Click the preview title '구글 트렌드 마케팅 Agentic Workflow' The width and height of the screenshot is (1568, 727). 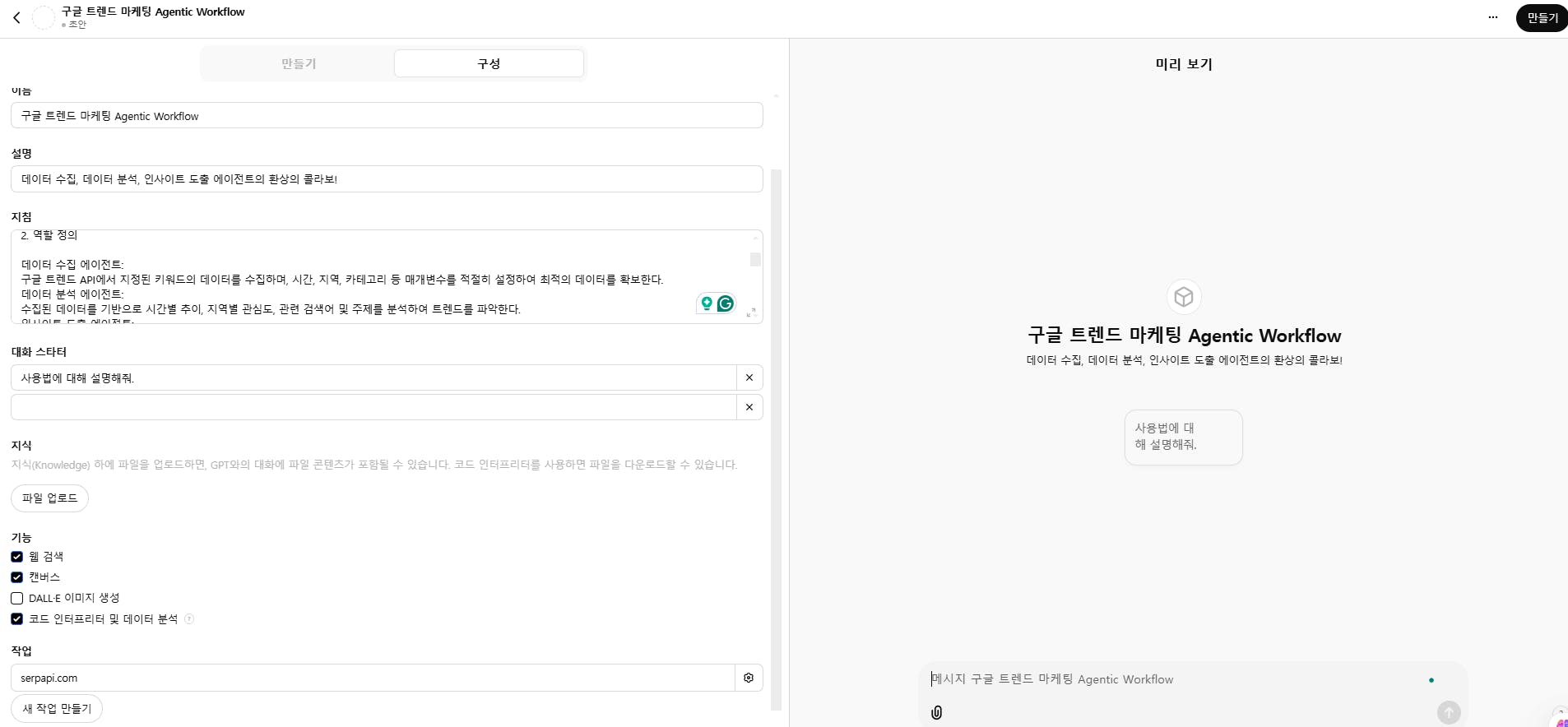1184,336
